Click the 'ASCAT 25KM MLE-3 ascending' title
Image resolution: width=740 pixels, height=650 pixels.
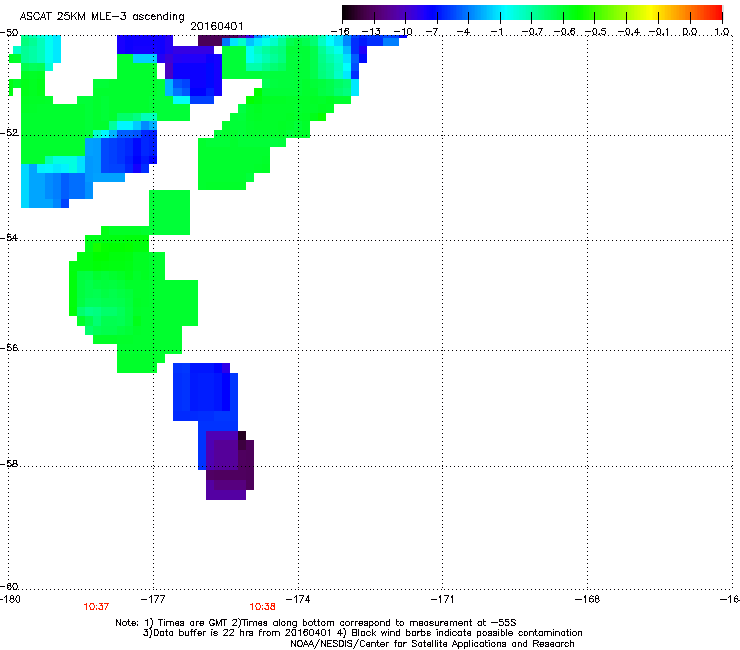(x=102, y=17)
